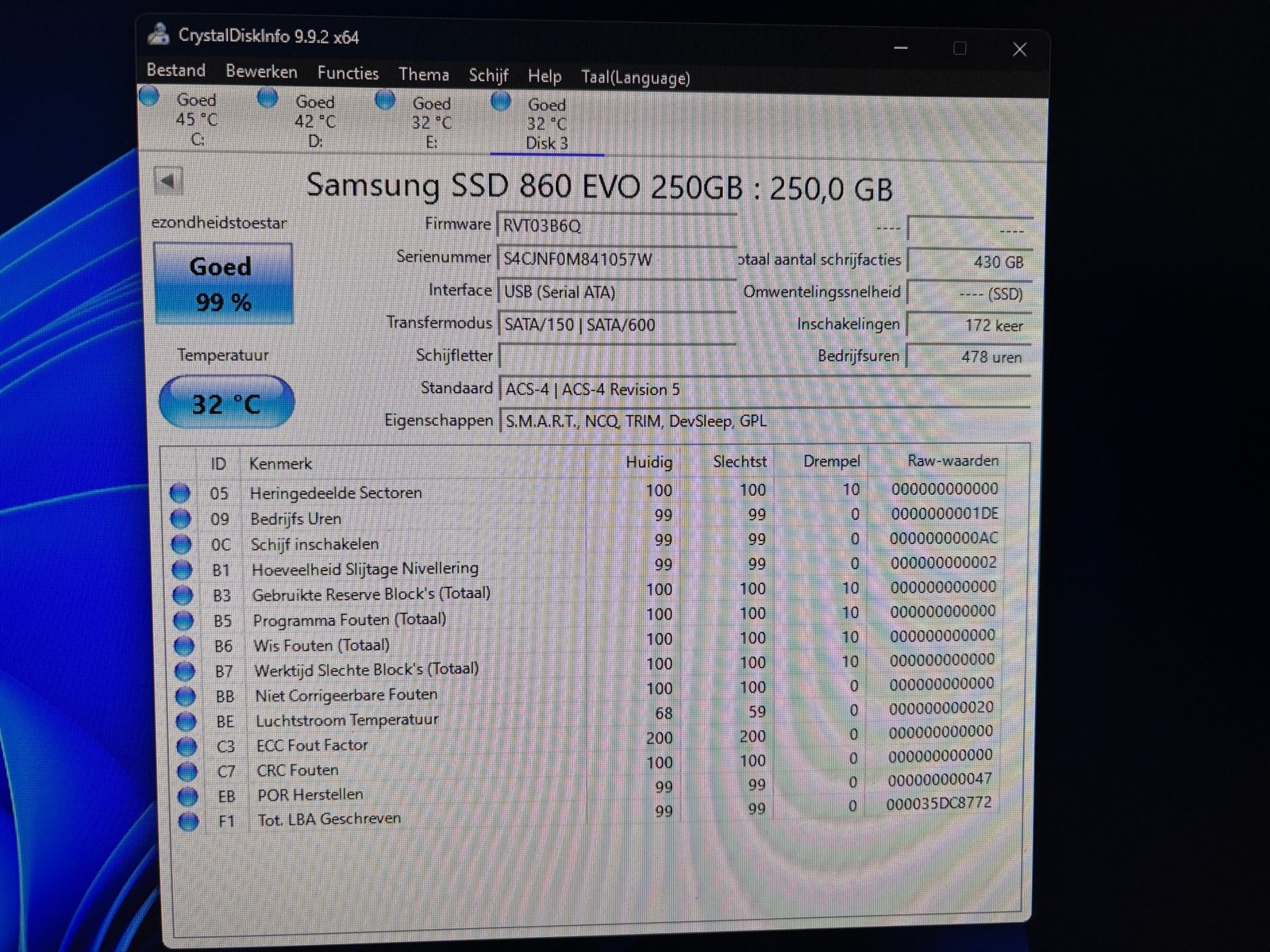Click status icon for Tot. LBA Geschreven row
Screen dimensions: 1270x952
pyautogui.click(x=189, y=821)
